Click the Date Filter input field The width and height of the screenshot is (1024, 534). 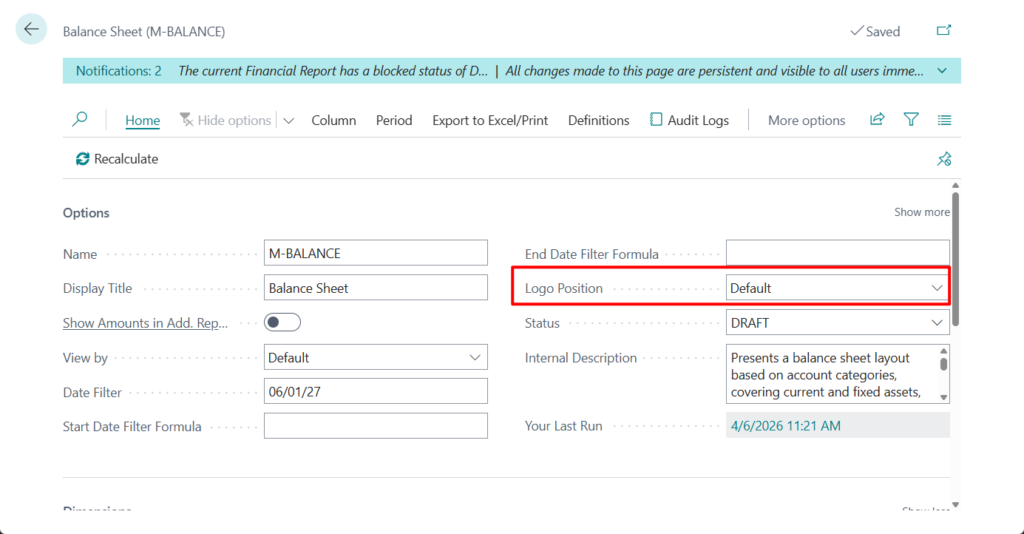pyautogui.click(x=375, y=393)
